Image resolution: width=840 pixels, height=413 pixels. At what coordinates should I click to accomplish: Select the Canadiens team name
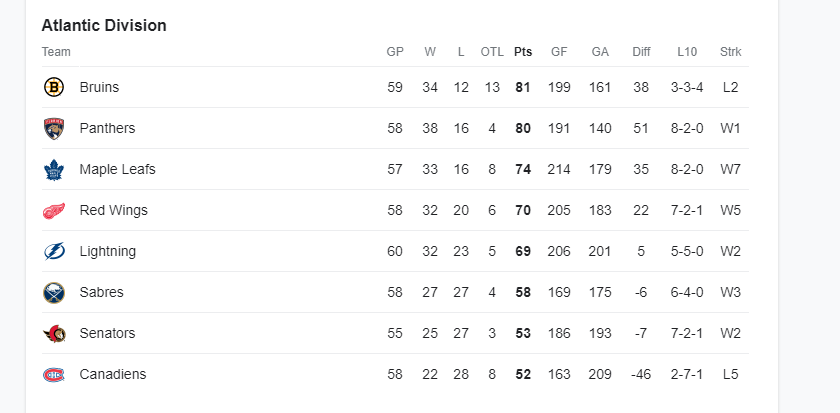tap(112, 374)
